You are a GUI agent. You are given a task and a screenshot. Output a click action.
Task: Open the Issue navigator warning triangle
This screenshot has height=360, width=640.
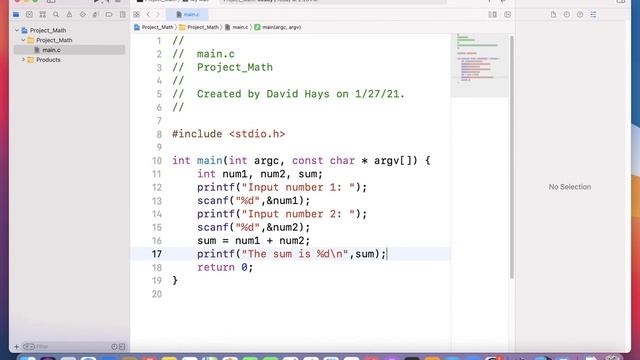click(69, 14)
